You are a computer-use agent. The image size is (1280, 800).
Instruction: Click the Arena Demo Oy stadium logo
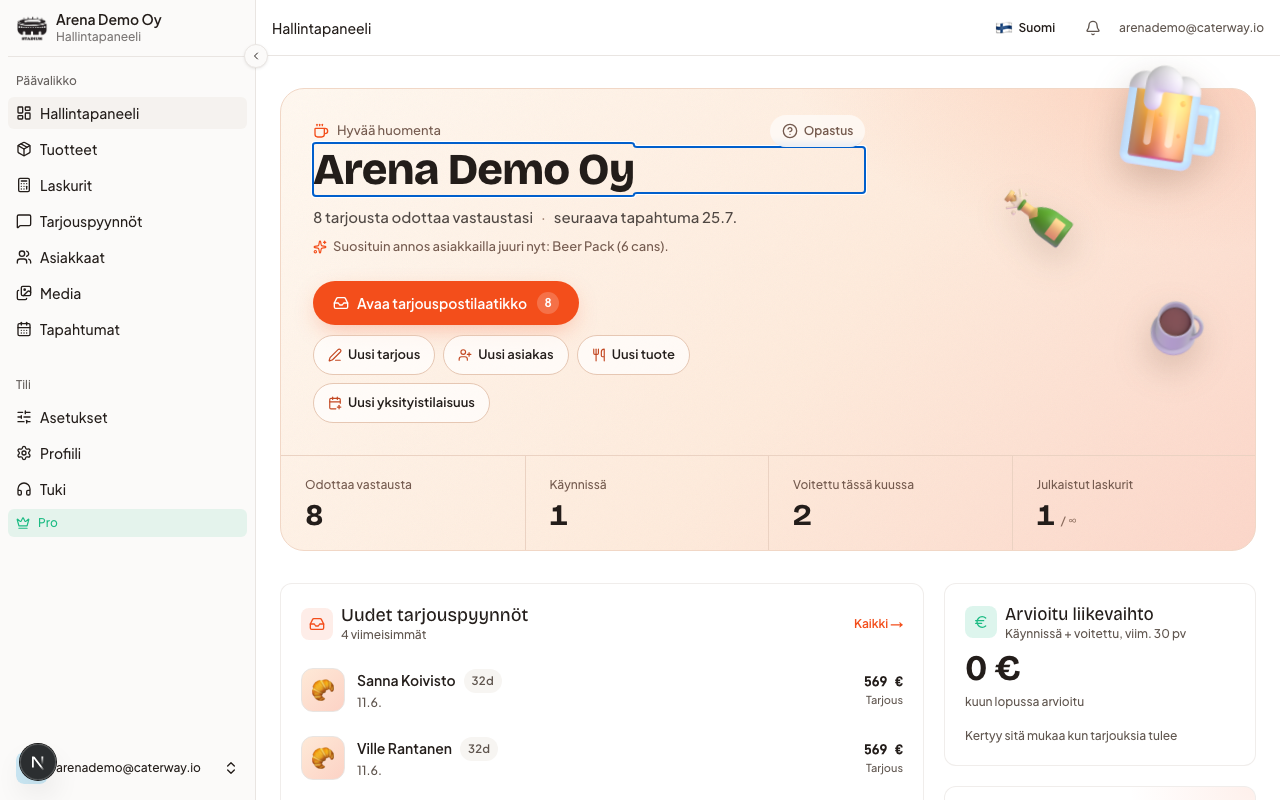tap(32, 28)
